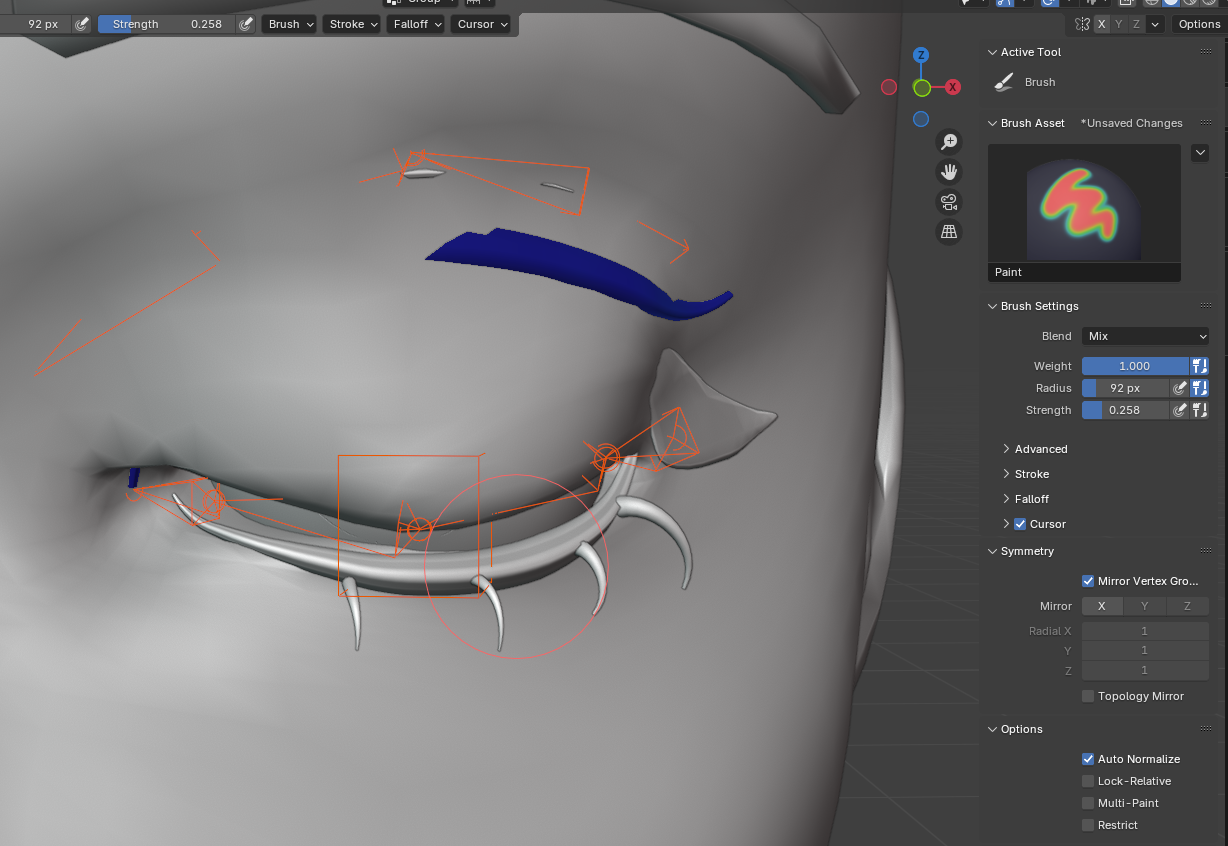The height and width of the screenshot is (846, 1228).
Task: Toggle radius pressure icon in the top header
Action: 82,24
